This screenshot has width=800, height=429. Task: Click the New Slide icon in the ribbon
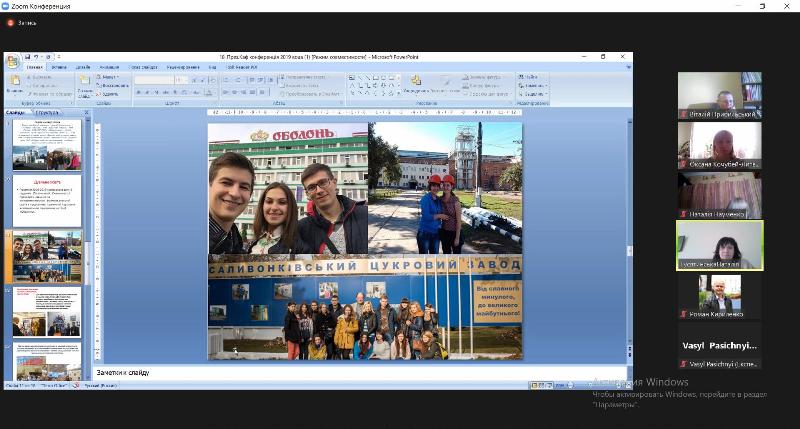[85, 82]
